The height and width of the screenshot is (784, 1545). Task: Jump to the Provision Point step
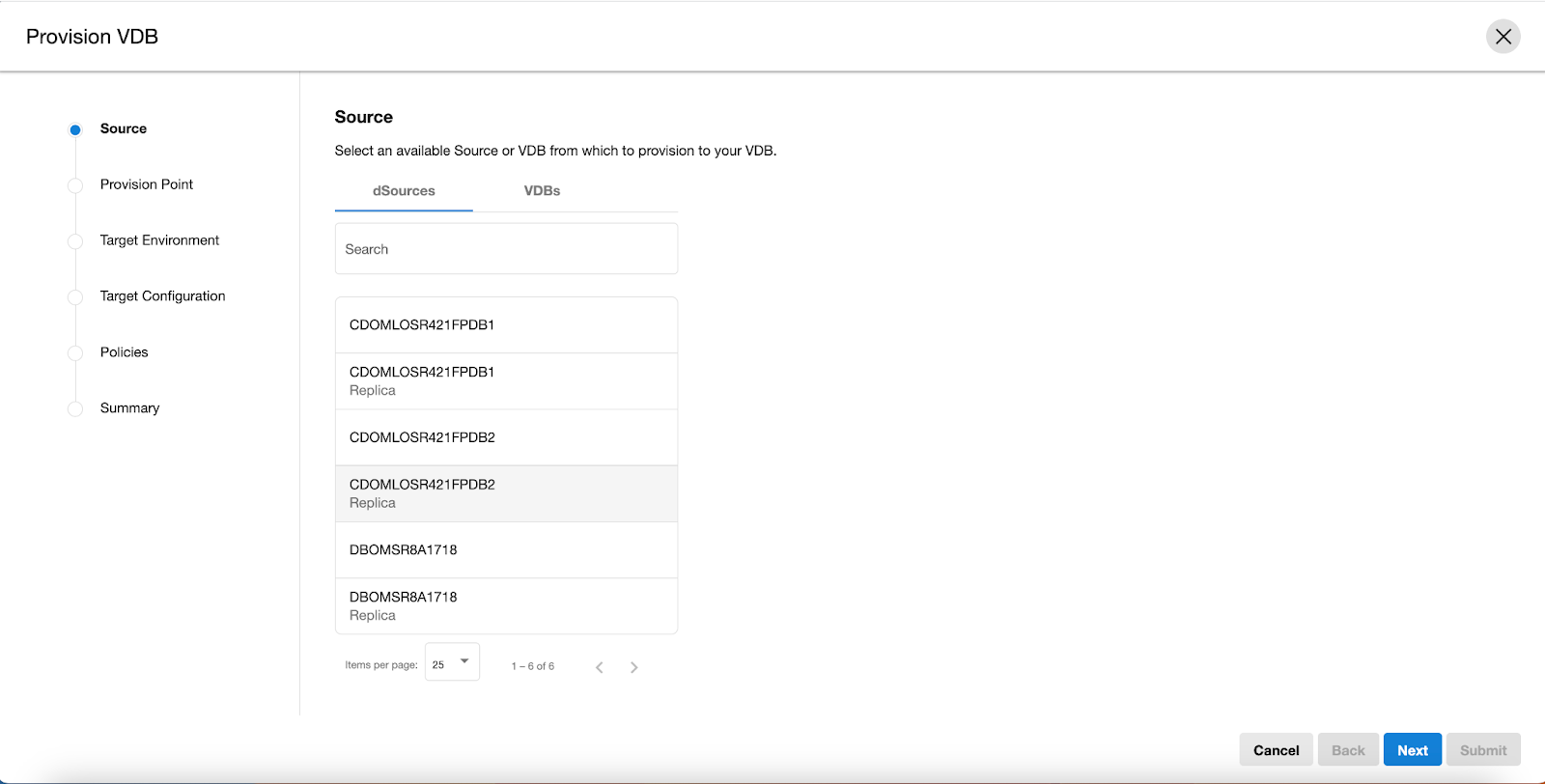(x=147, y=184)
